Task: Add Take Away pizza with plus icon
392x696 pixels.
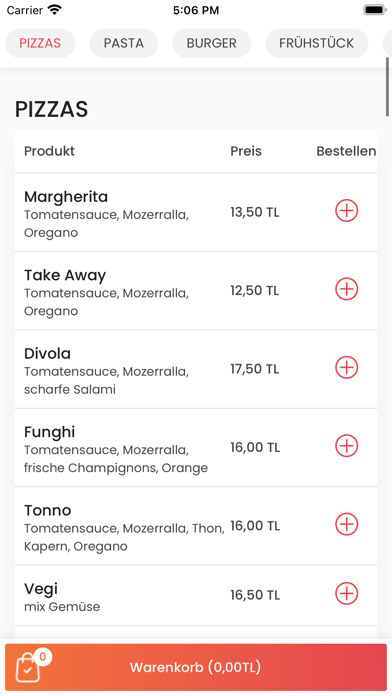Action: coord(346,289)
